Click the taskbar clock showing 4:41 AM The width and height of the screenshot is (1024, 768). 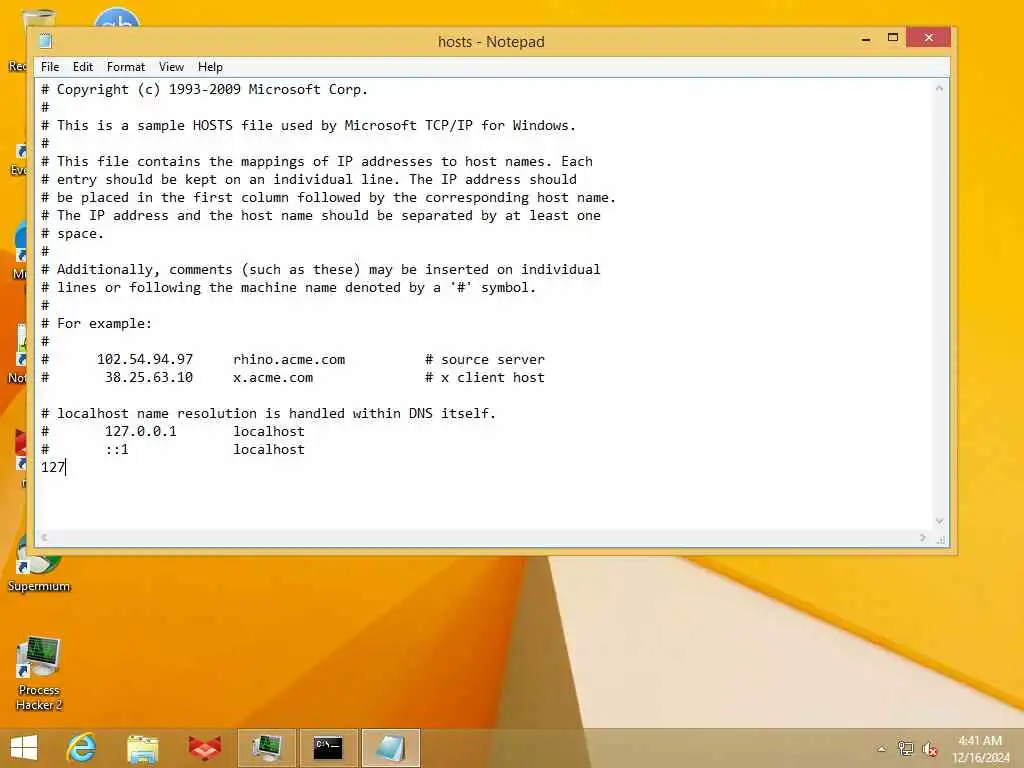[x=980, y=749]
